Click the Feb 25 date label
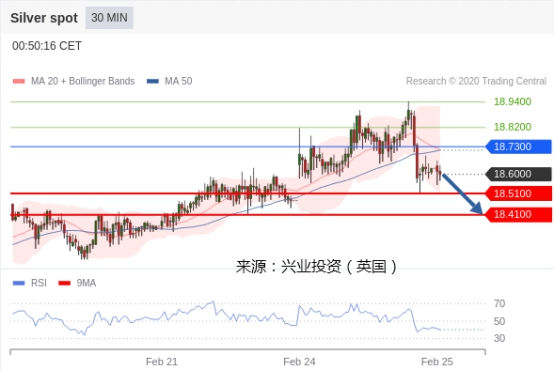554x371 pixels. click(437, 362)
